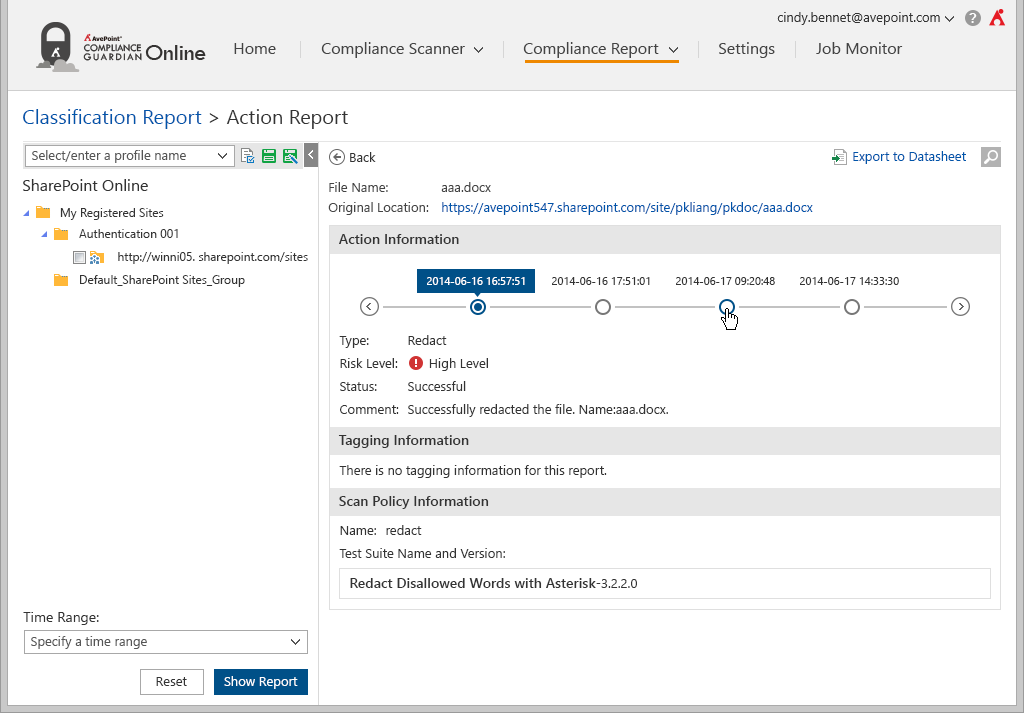Check the winni05 sharepoint site checkbox
The image size is (1024, 713).
tap(80, 257)
